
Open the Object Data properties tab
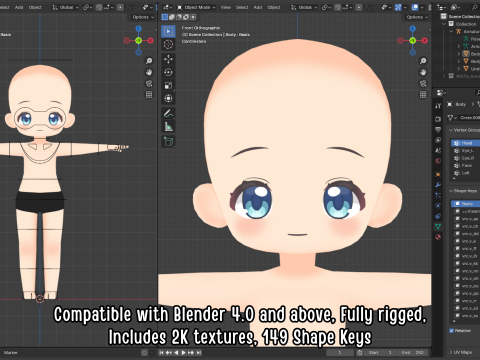click(x=438, y=227)
